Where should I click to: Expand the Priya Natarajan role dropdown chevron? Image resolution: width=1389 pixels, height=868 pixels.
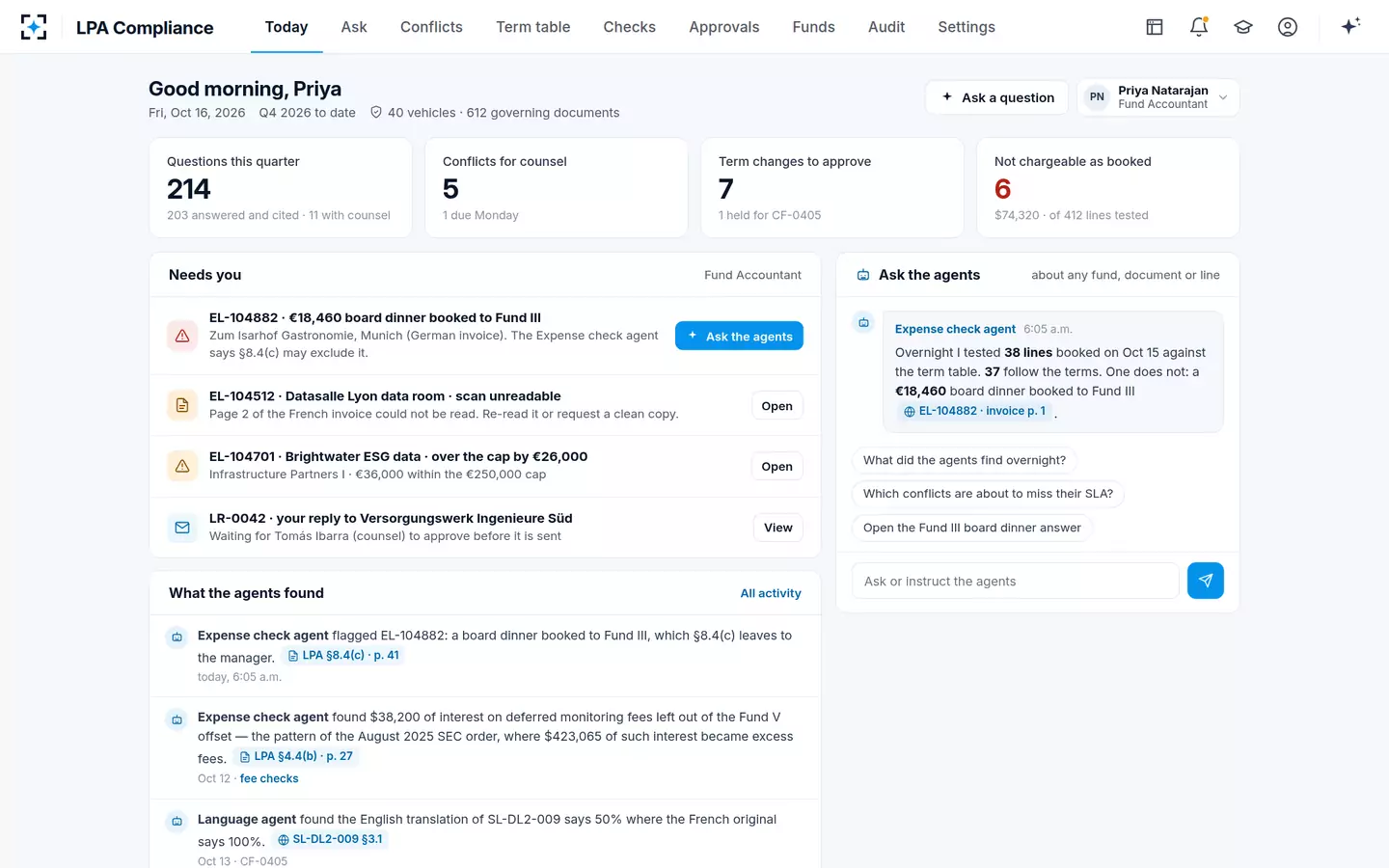click(1223, 97)
